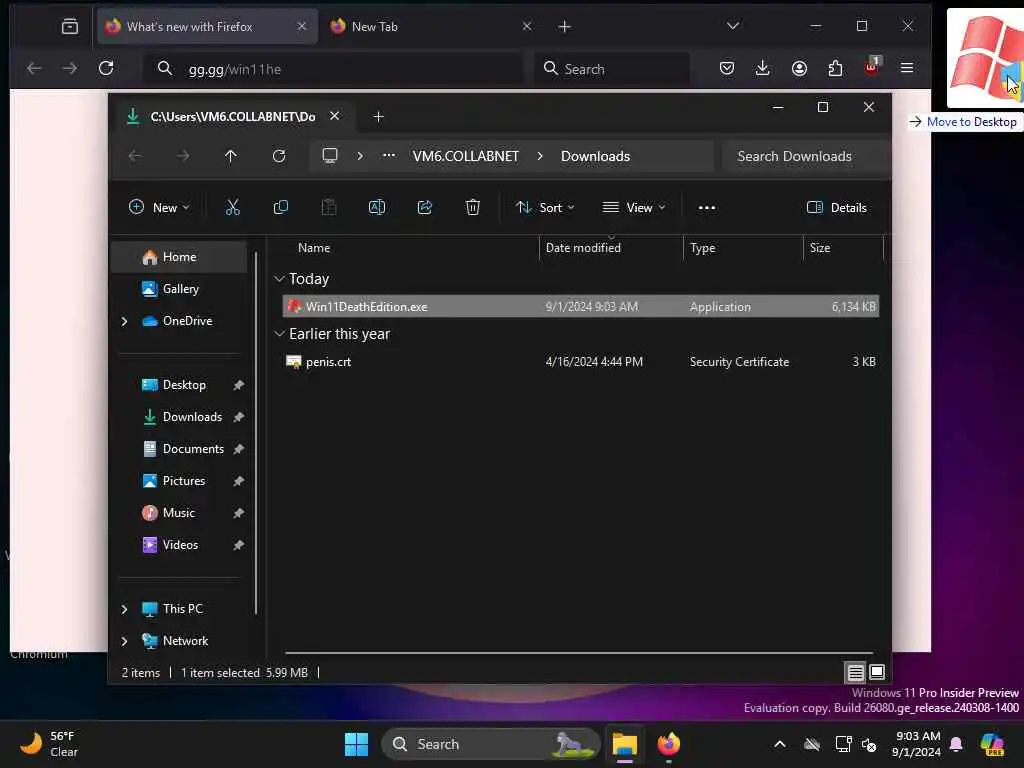Unpin Music from Quick access
1024x768 pixels.
(238, 513)
